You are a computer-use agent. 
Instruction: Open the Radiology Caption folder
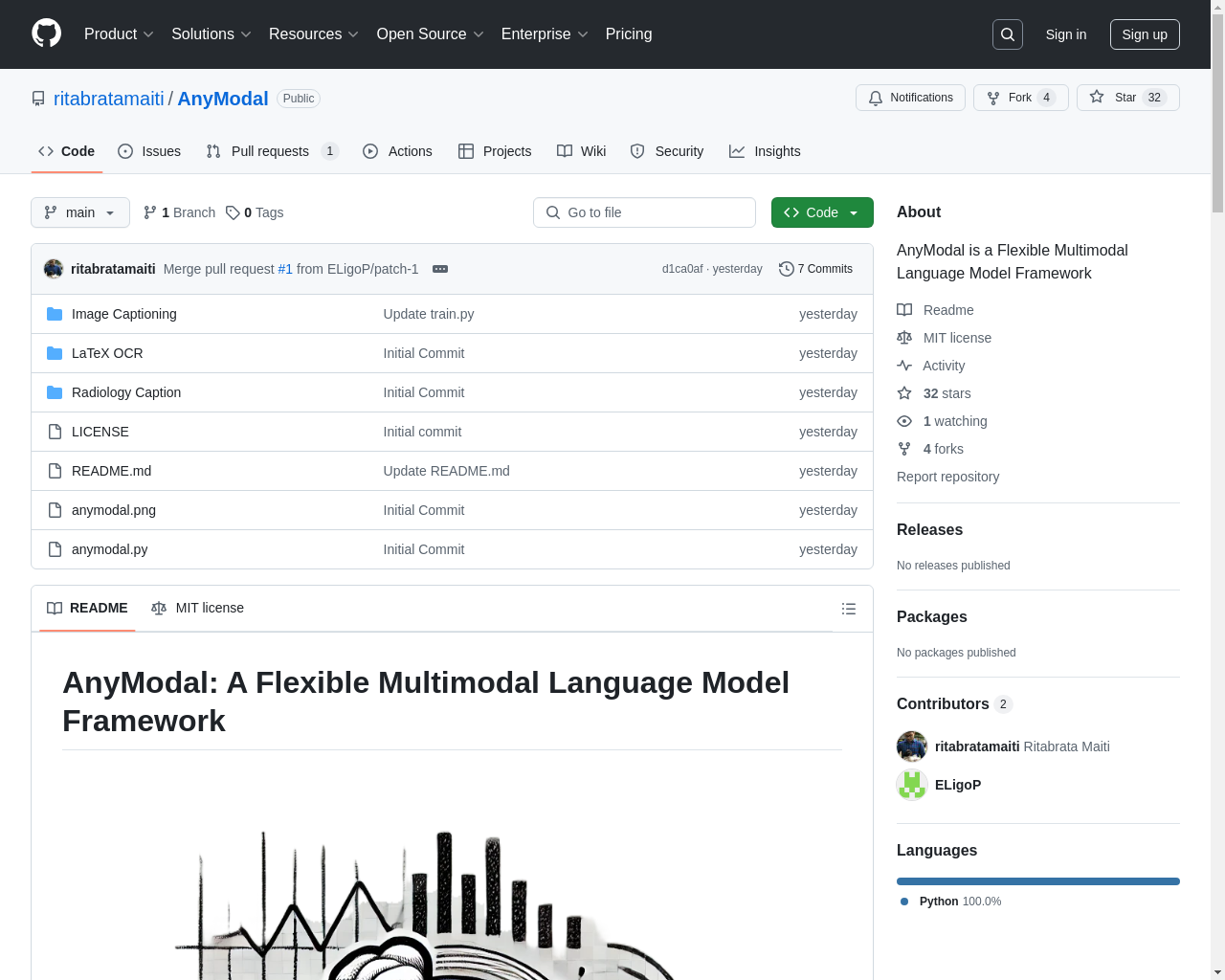click(x=126, y=392)
